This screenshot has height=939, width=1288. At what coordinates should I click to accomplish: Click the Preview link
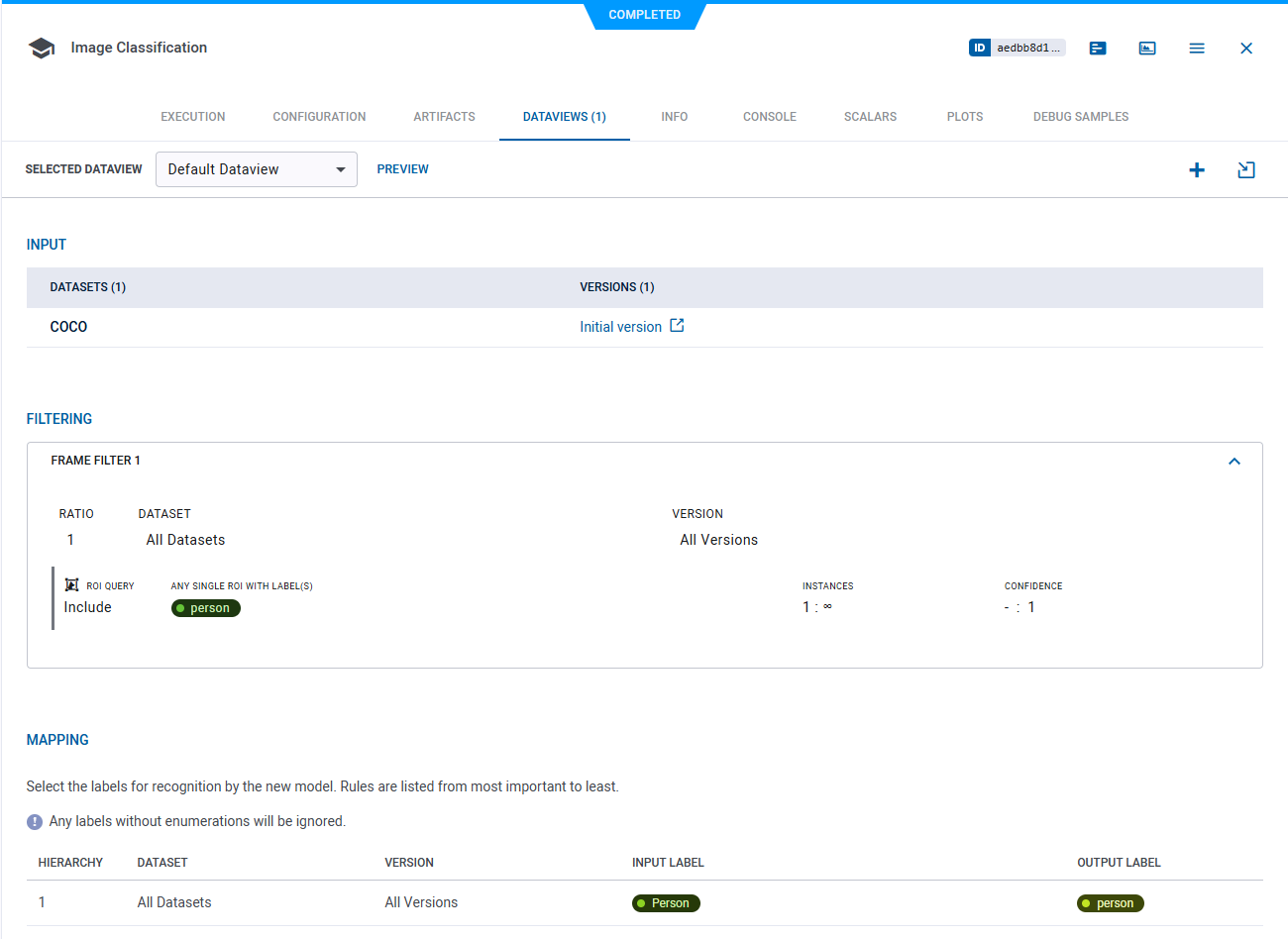[402, 169]
